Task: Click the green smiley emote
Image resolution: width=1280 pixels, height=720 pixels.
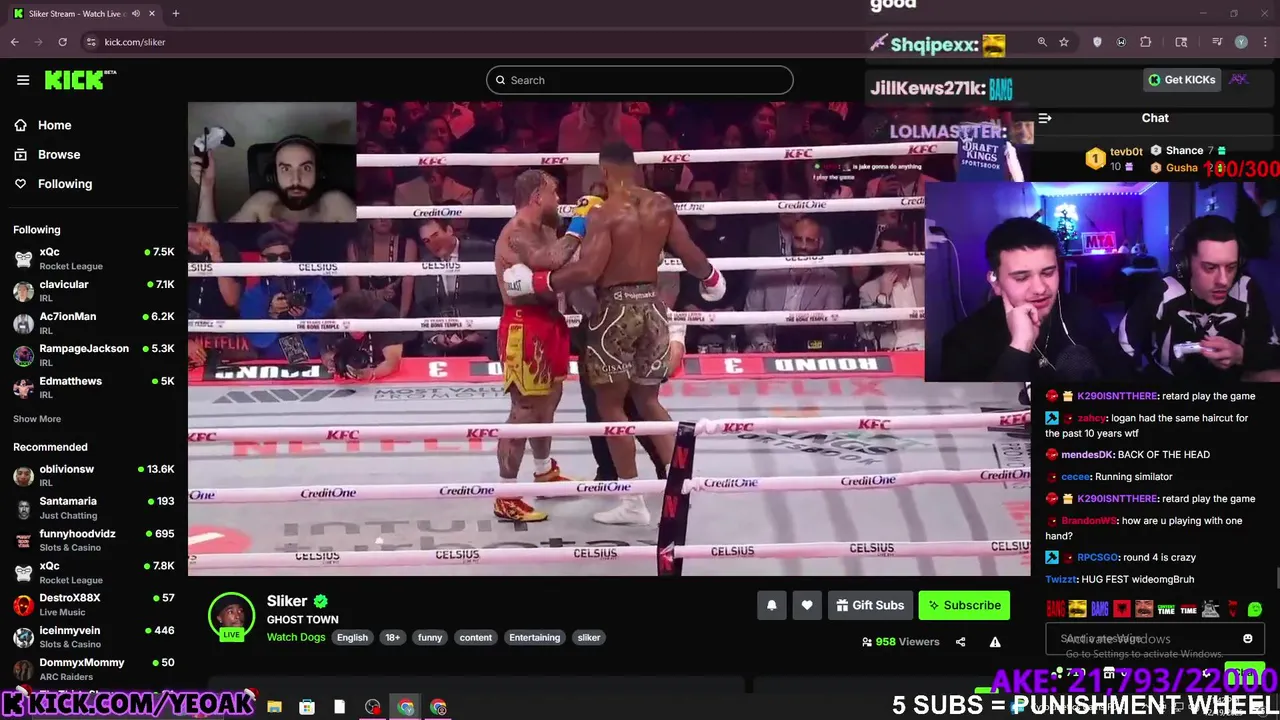Action: coord(1255,609)
